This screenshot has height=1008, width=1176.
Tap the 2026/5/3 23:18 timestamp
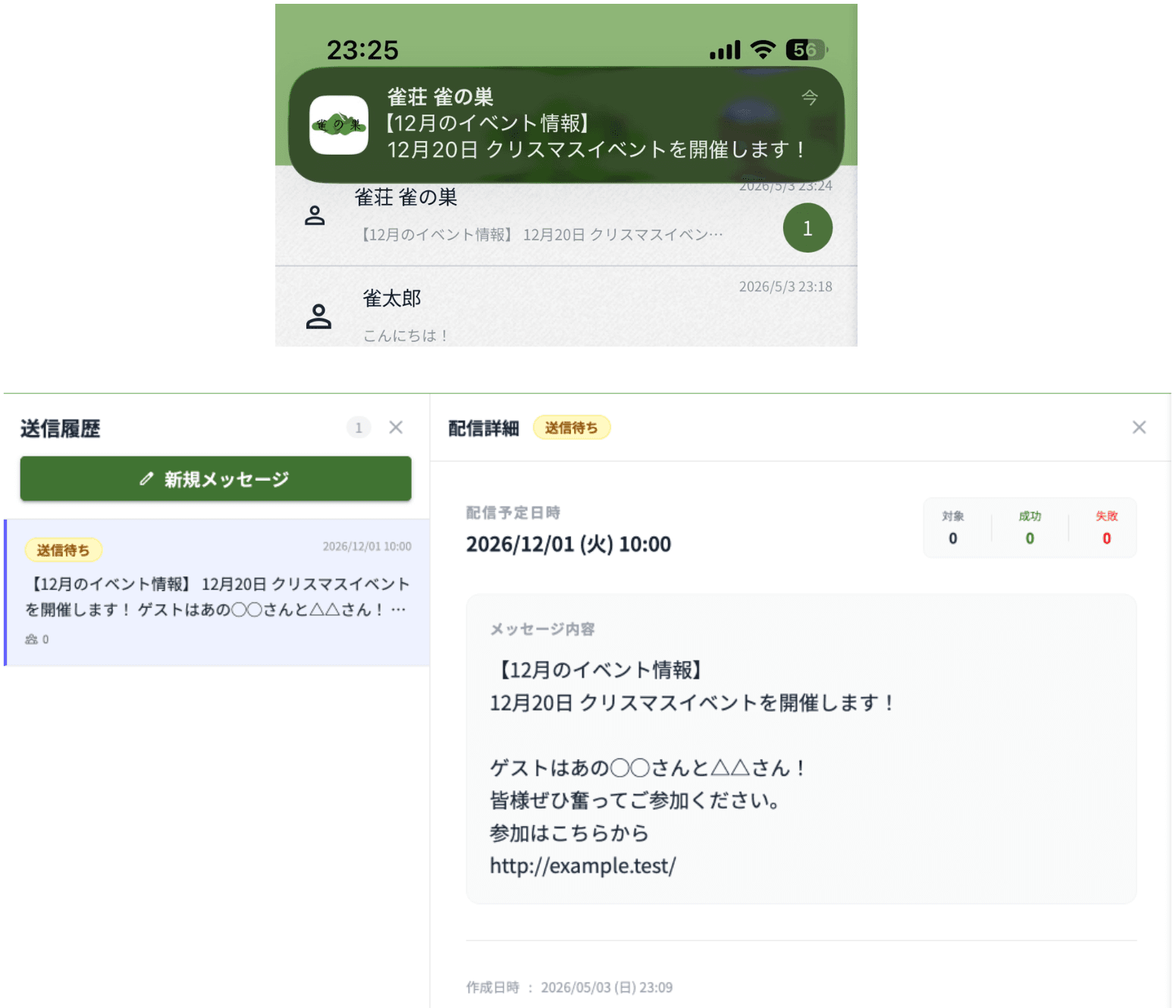(786, 287)
